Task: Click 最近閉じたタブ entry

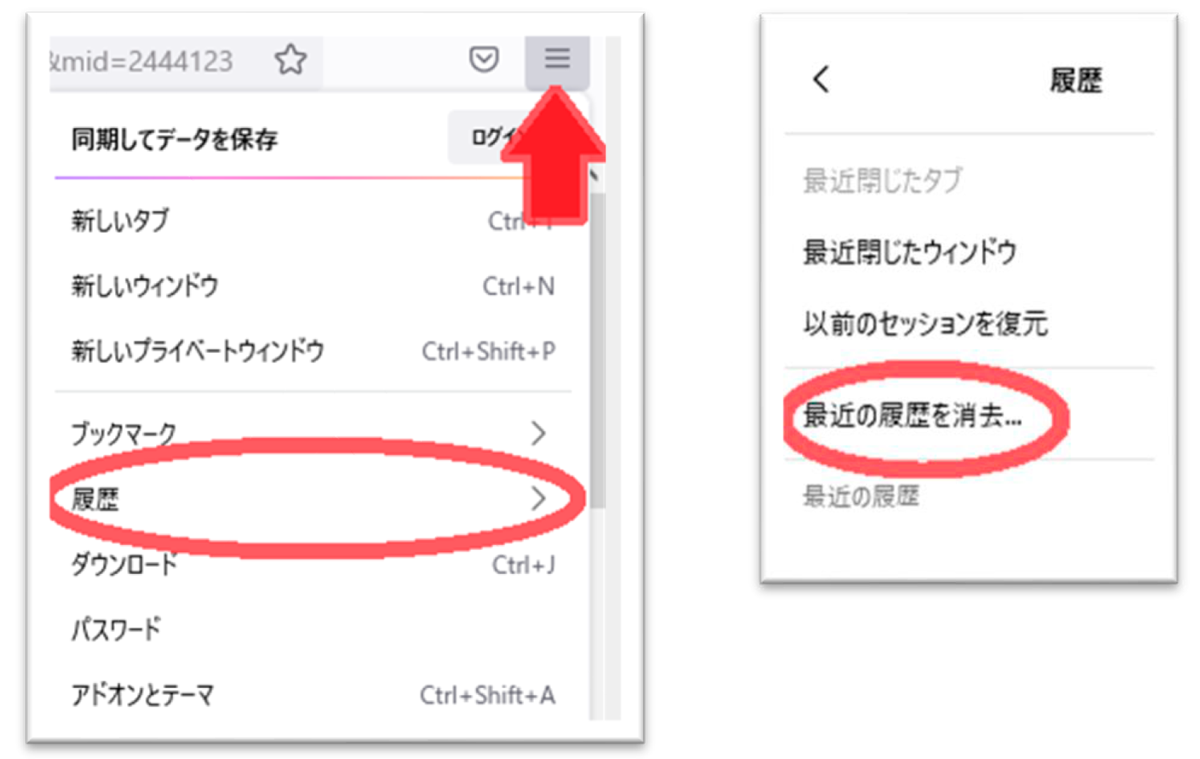Action: click(x=883, y=181)
